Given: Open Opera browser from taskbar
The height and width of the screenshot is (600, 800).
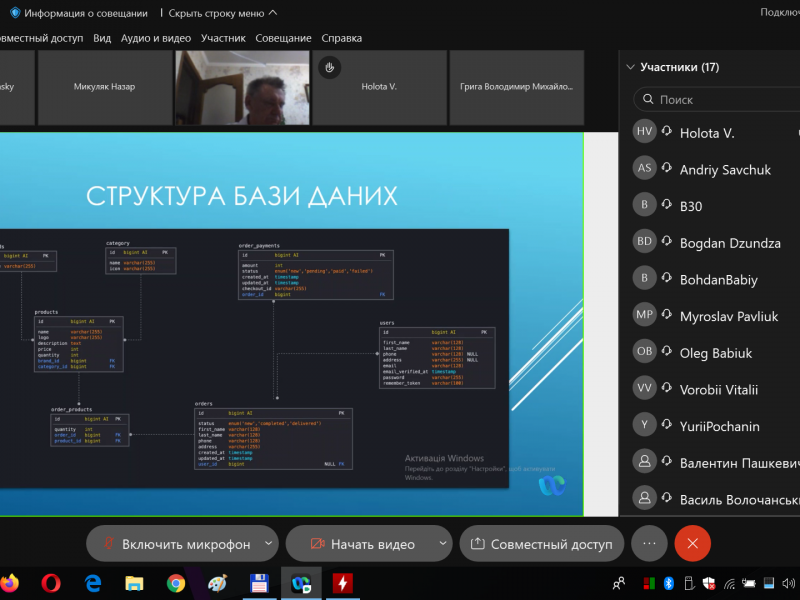Looking at the screenshot, I should click(51, 582).
